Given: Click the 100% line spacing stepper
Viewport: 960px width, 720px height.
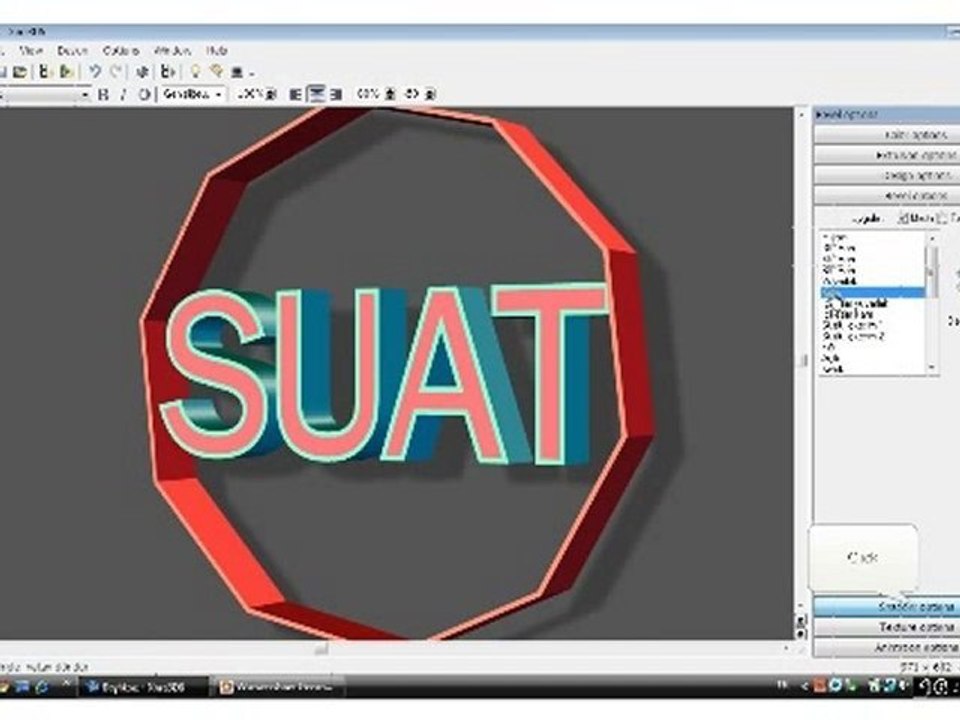Looking at the screenshot, I should [272, 94].
